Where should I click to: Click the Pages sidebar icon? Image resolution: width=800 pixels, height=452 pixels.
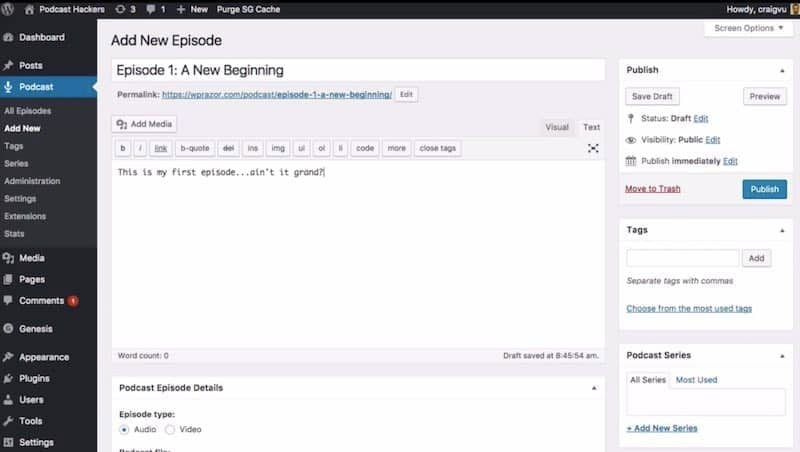8,280
